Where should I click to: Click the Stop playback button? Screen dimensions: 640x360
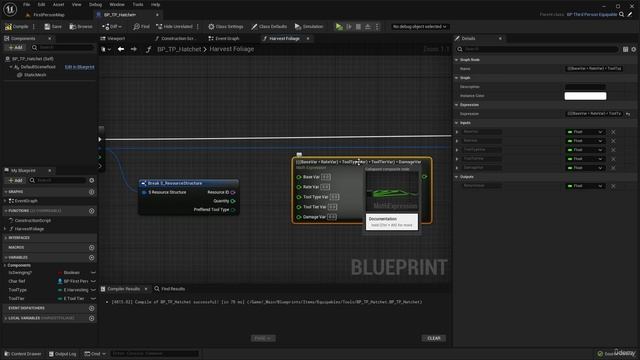click(x=358, y=27)
